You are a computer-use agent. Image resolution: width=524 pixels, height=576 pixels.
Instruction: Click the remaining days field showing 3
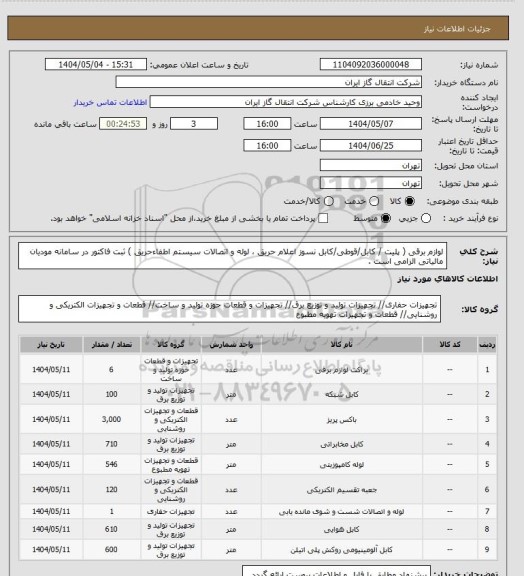(194, 124)
